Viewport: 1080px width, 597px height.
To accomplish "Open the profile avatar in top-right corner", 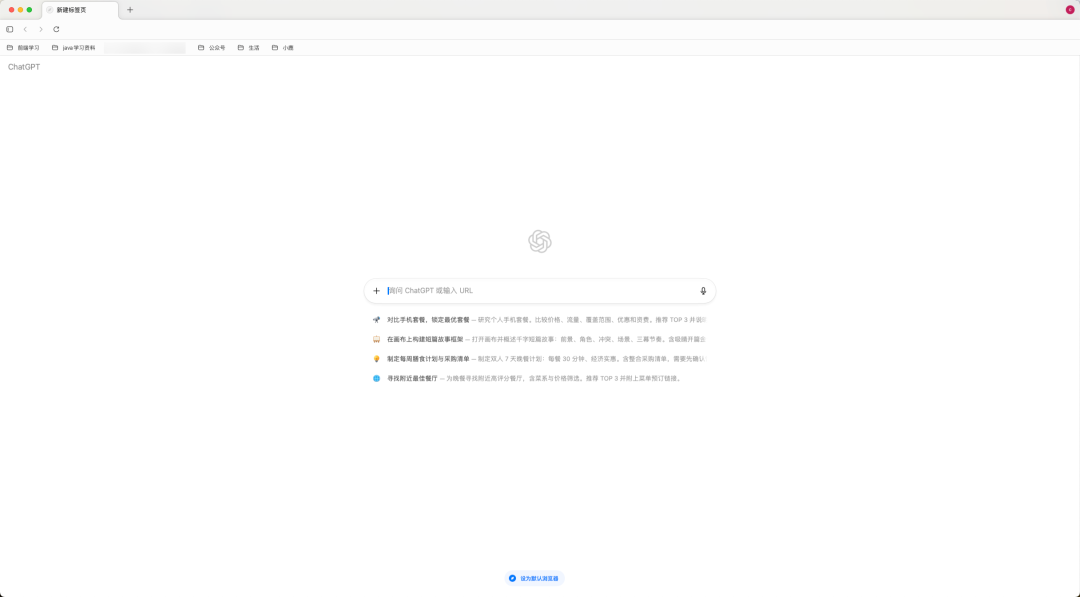I will 1070,10.
